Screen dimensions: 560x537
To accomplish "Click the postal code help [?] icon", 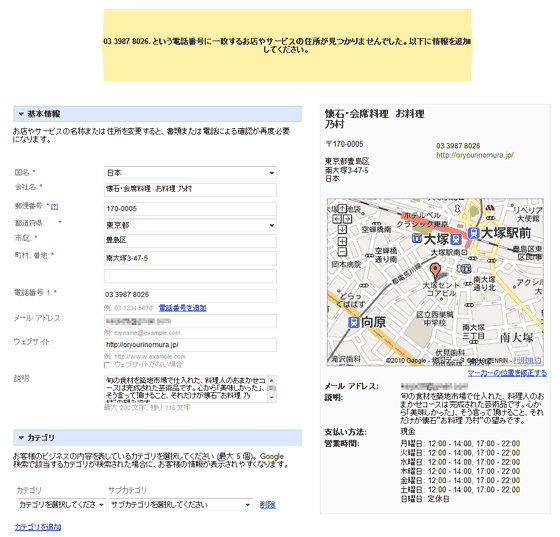I will [54, 207].
